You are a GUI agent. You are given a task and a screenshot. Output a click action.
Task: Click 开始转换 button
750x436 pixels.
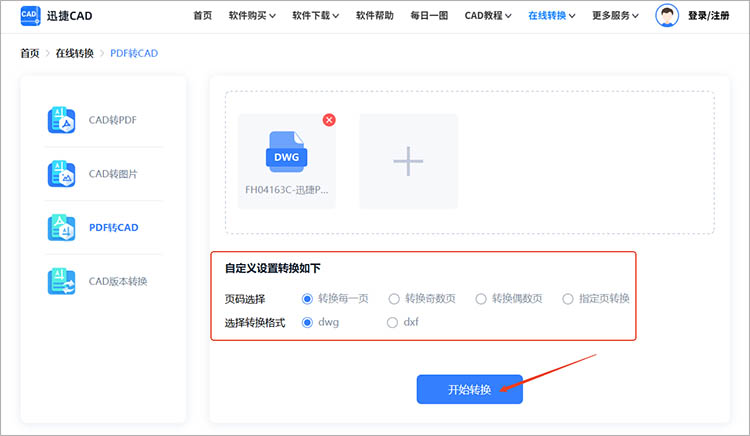click(x=470, y=389)
